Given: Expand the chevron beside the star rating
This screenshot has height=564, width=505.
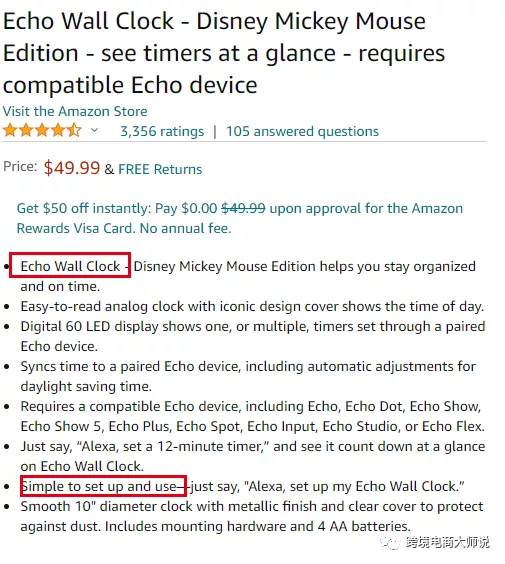Looking at the screenshot, I should click(x=94, y=130).
